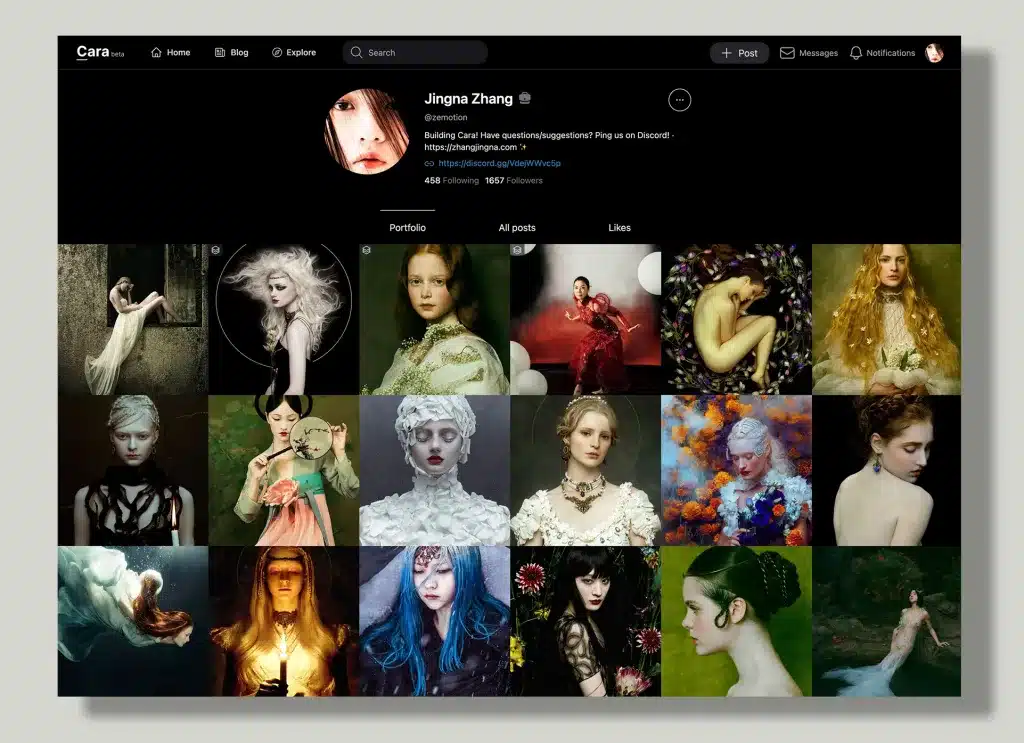Screen dimensions: 1024x743
Task: Create a new post with Post button
Action: [x=739, y=53]
